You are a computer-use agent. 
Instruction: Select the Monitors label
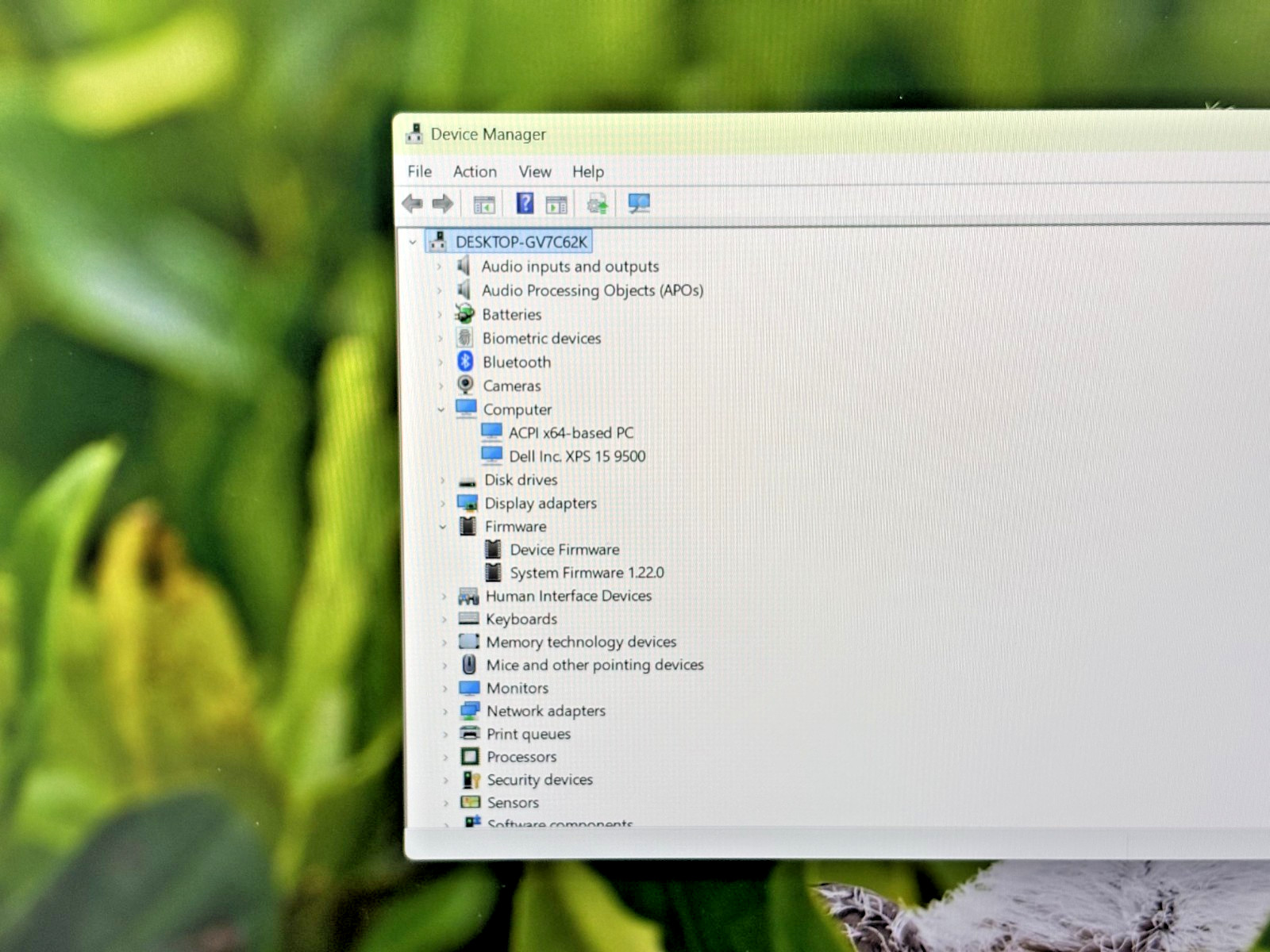point(518,688)
